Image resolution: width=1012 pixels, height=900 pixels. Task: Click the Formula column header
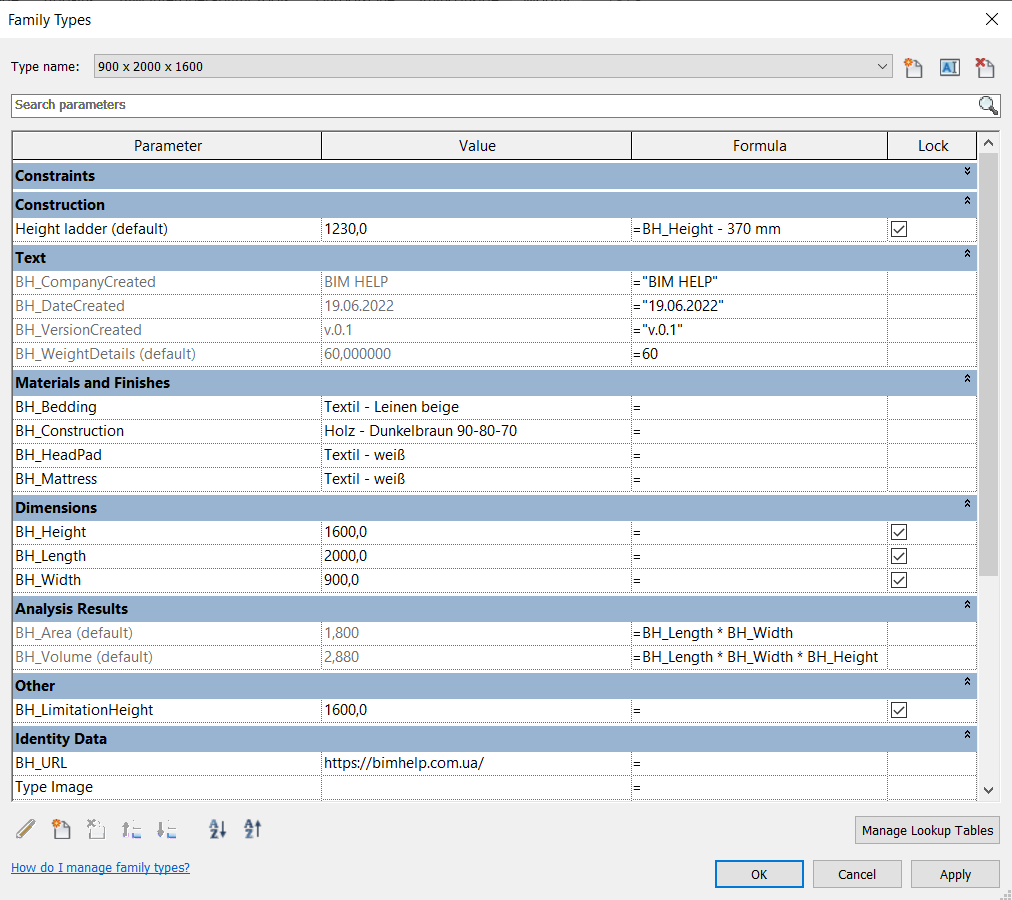[759, 146]
